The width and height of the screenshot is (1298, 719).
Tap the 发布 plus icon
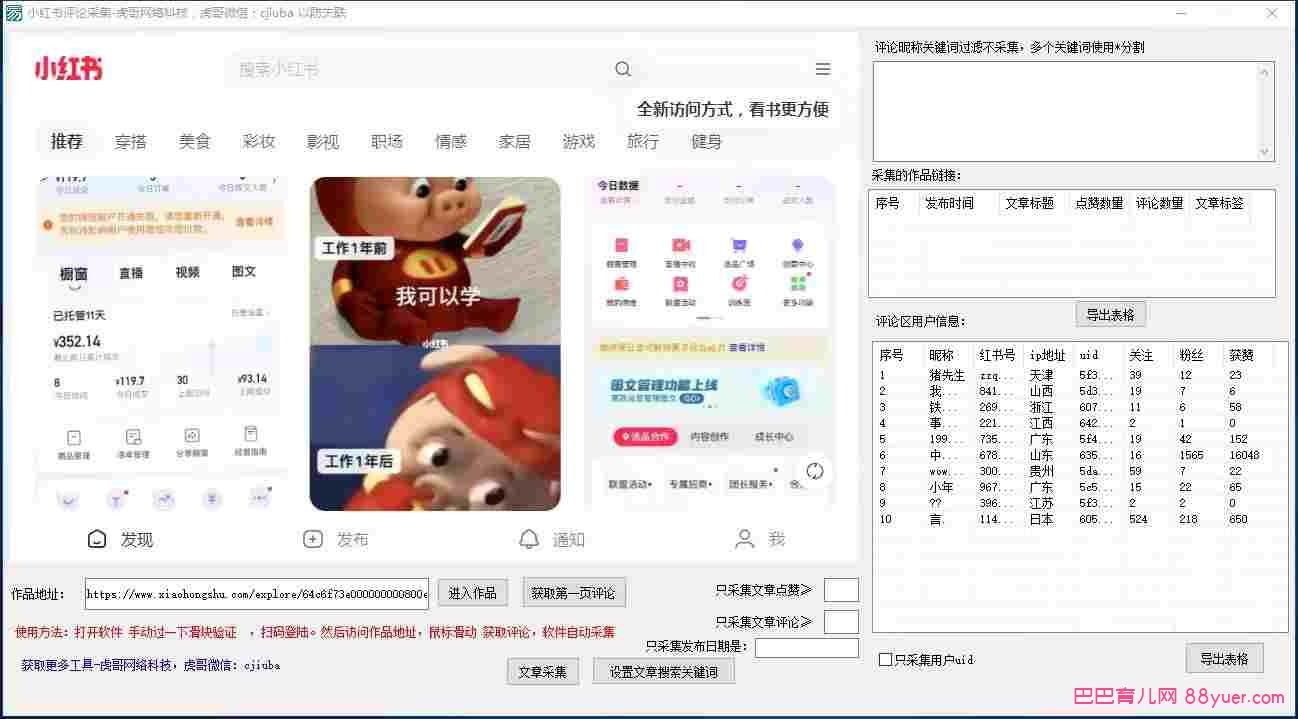point(313,539)
